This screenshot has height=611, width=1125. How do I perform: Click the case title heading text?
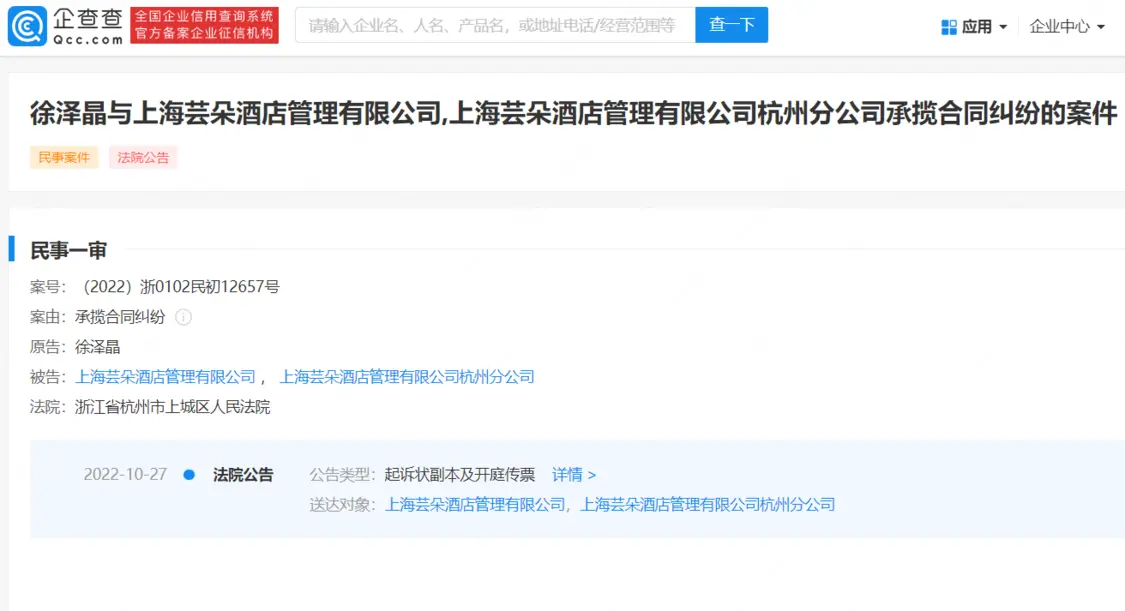click(573, 113)
